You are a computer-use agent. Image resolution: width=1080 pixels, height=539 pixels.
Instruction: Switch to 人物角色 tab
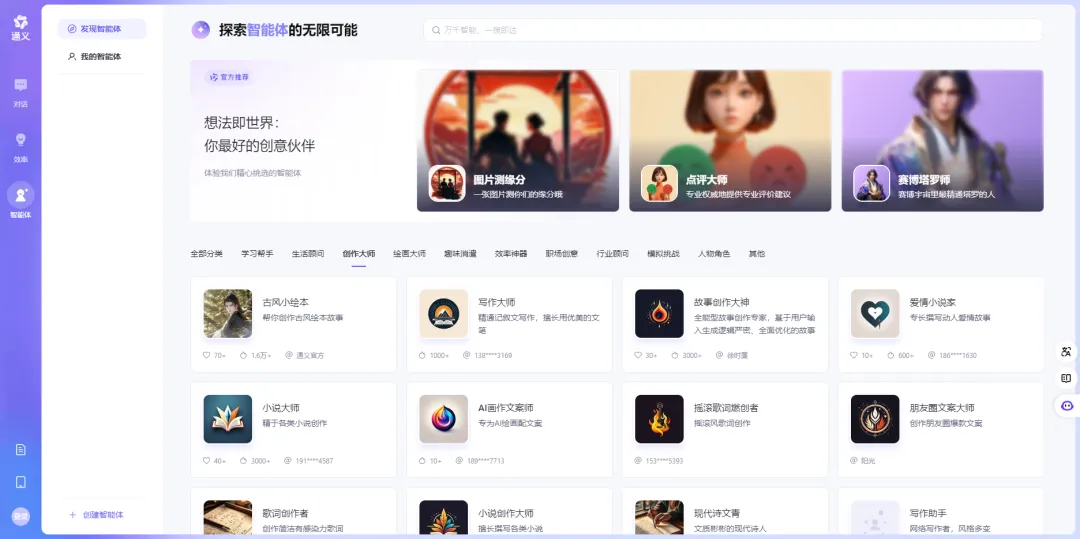click(714, 254)
